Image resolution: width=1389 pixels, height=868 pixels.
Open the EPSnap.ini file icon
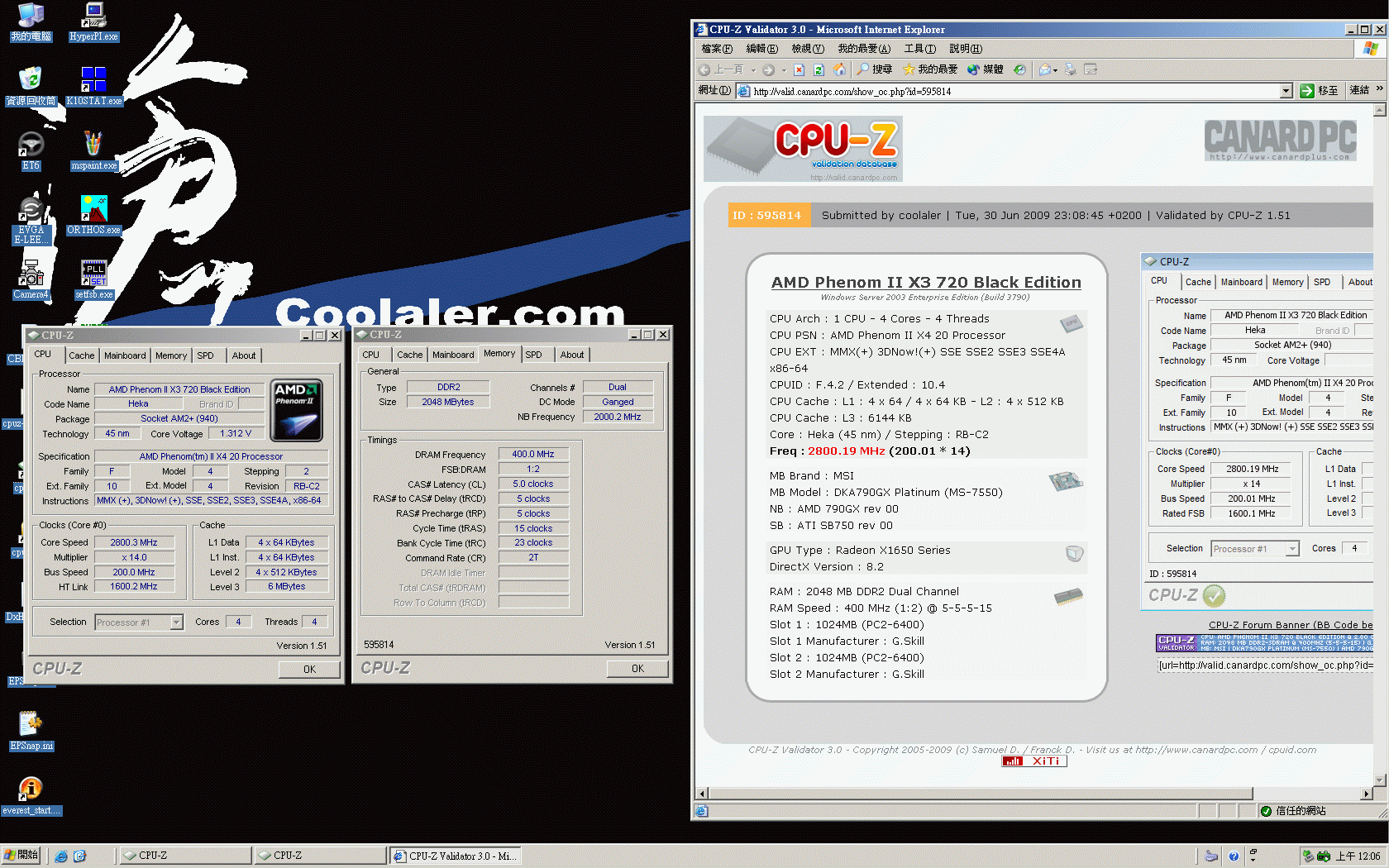31,730
